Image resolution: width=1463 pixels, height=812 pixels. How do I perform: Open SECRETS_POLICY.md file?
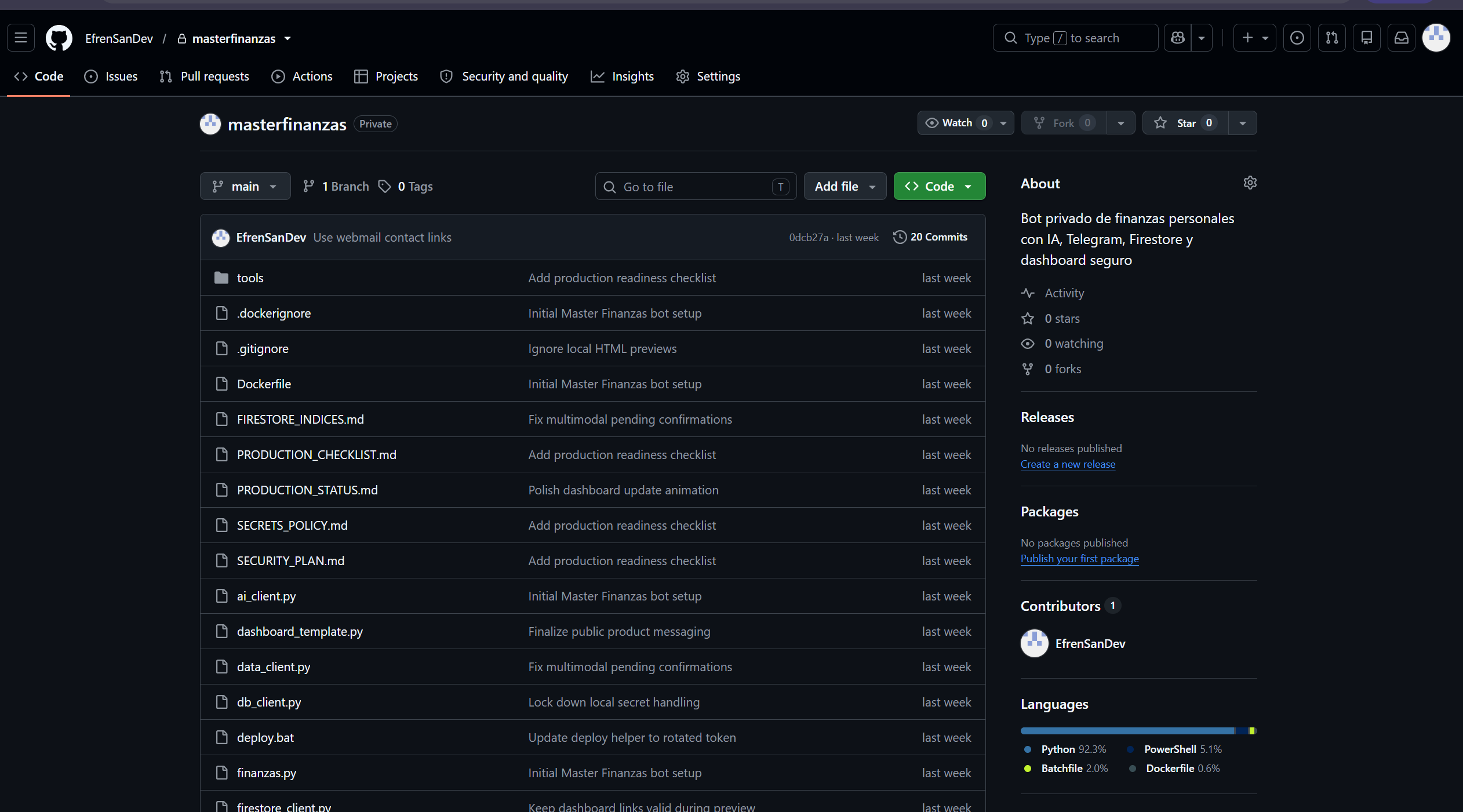292,526
